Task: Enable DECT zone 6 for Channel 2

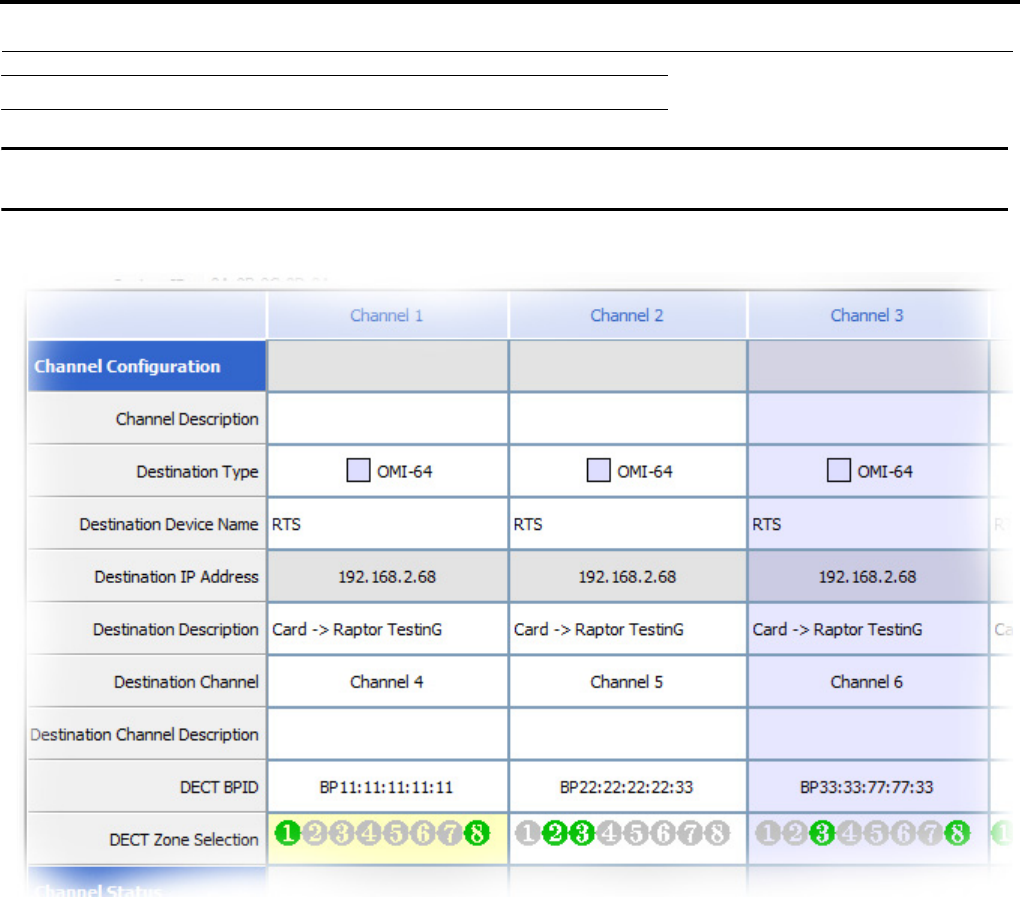Action: (663, 833)
